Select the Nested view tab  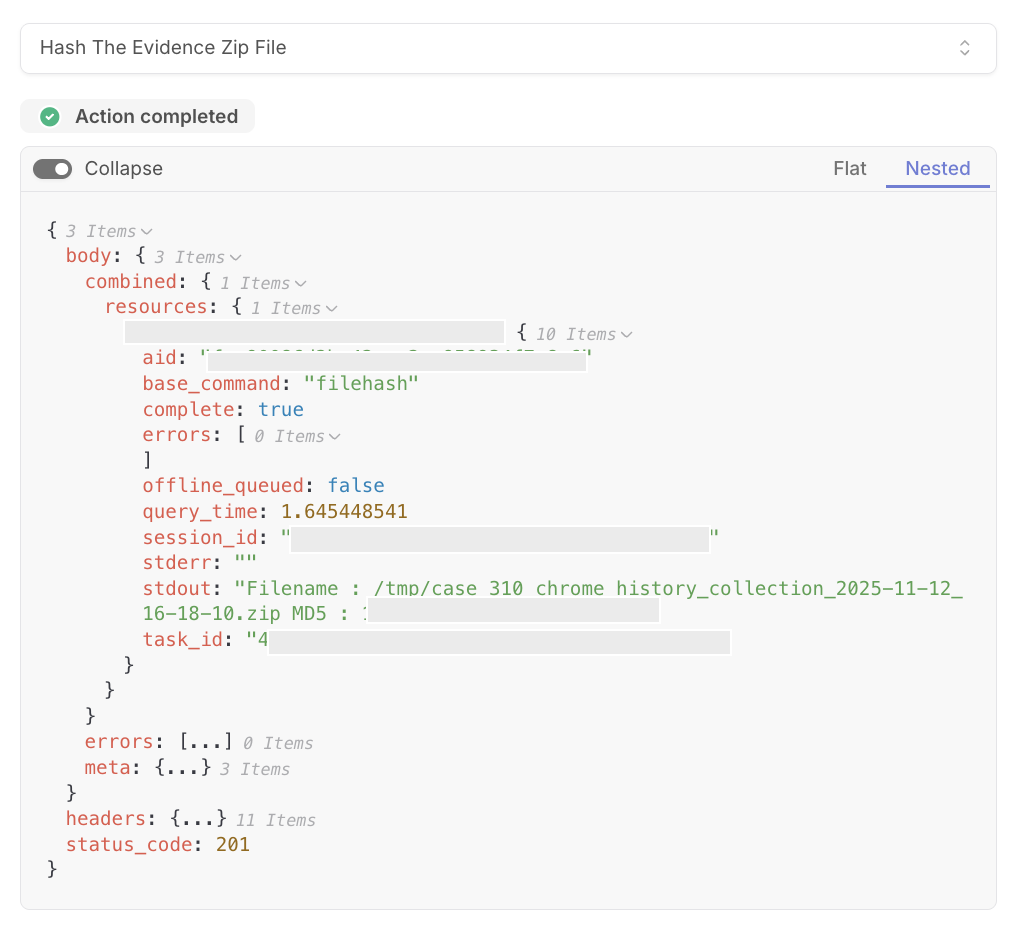click(938, 168)
